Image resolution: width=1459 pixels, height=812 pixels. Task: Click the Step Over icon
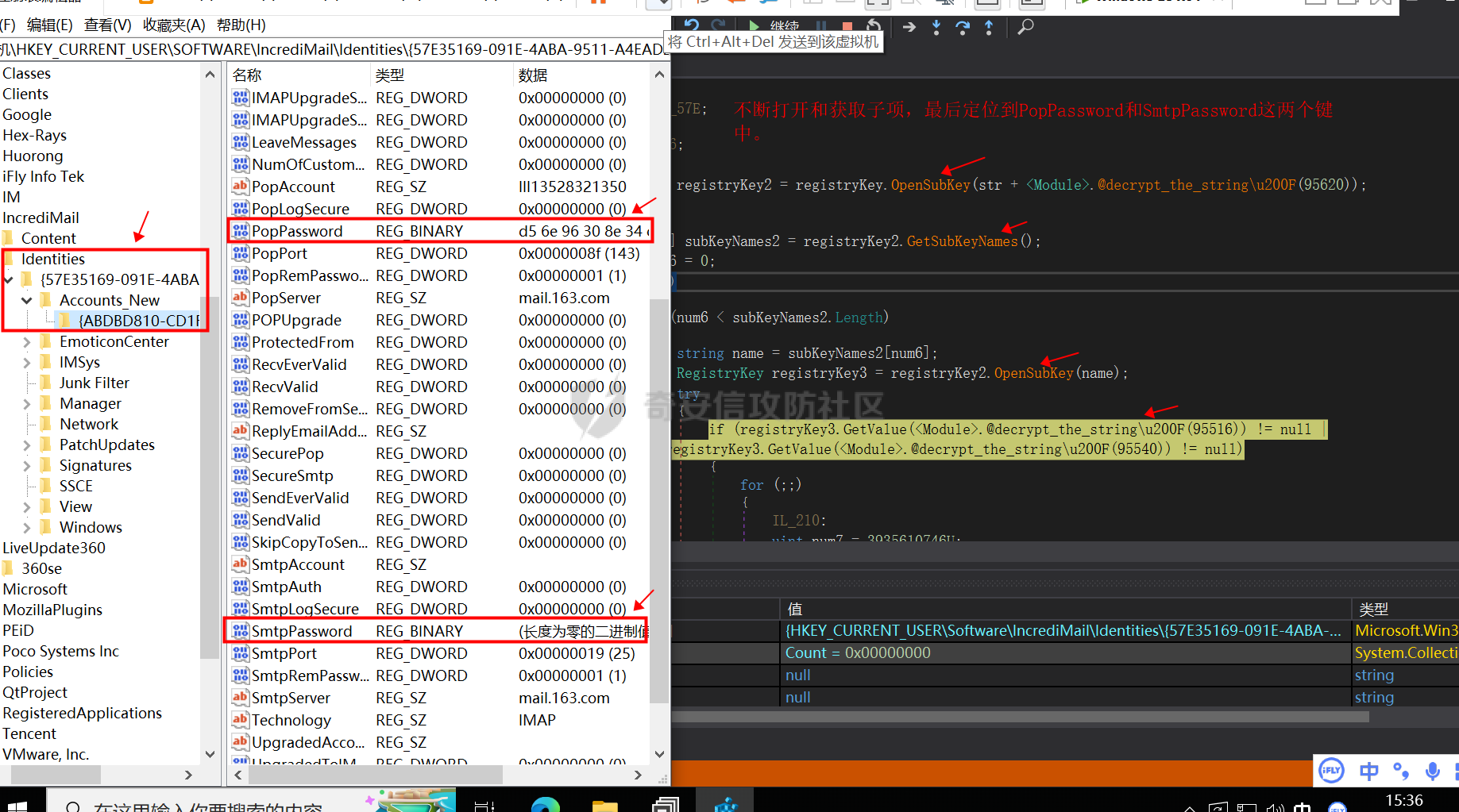(963, 27)
